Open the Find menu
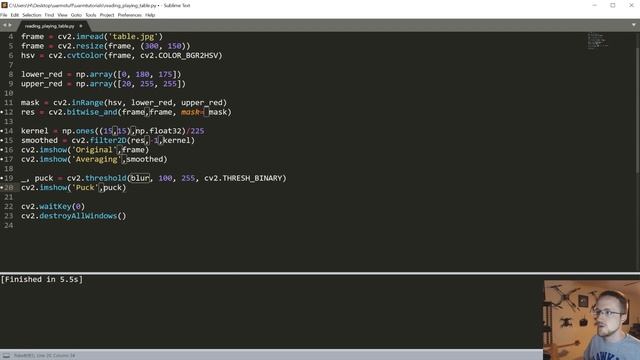 (x=49, y=15)
